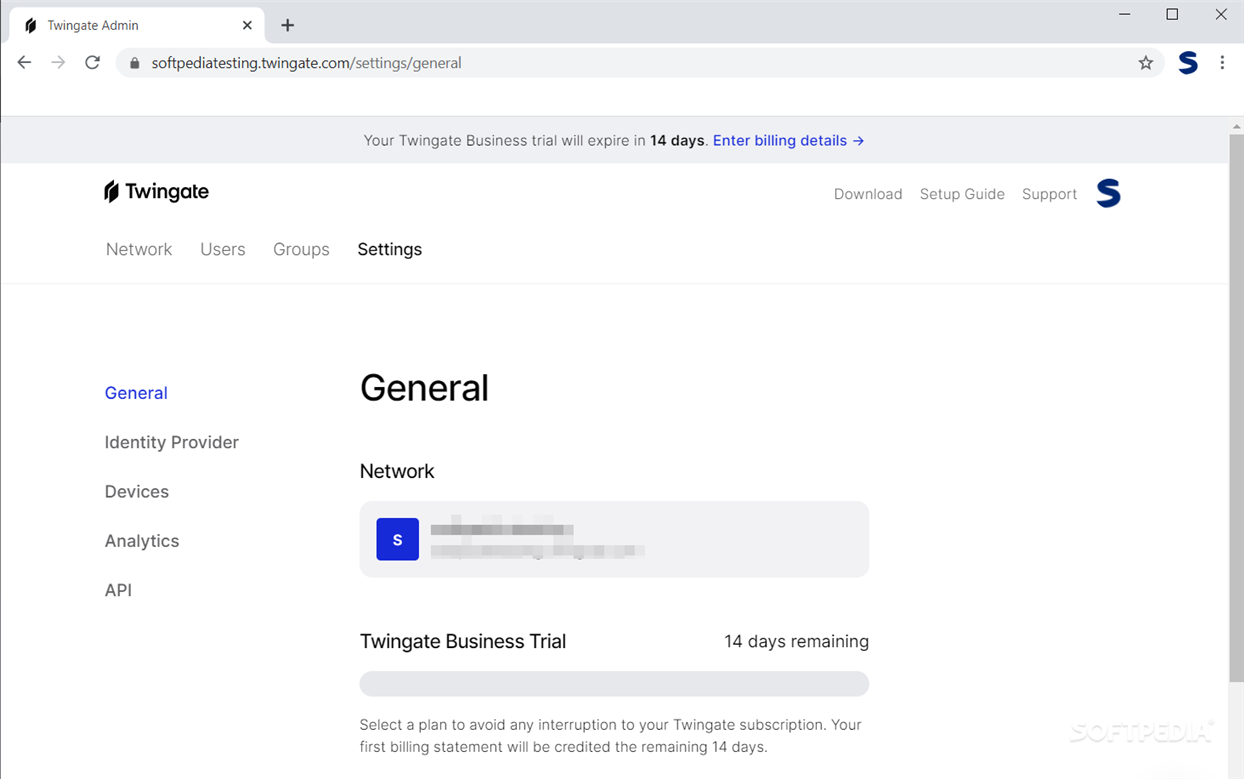This screenshot has height=779, width=1244.
Task: Click the Twingate logo
Action: click(157, 192)
